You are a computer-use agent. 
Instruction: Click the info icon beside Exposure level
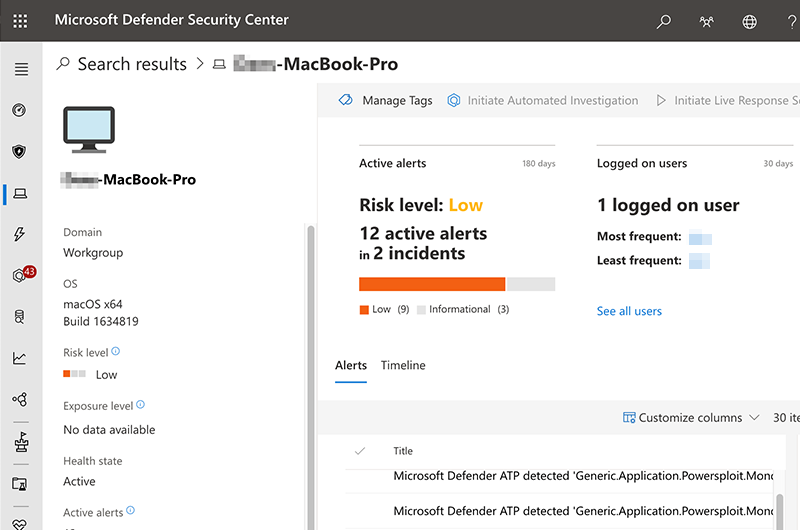pos(140,405)
